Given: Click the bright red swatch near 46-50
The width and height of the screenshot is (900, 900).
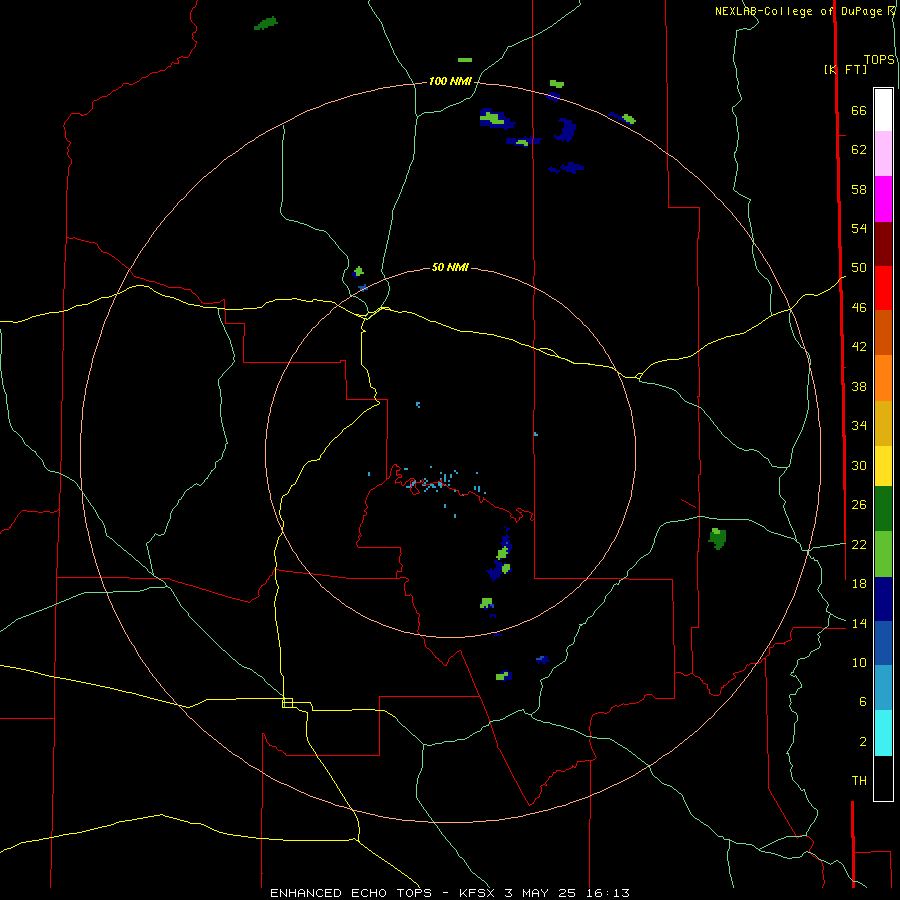Looking at the screenshot, I should (883, 288).
